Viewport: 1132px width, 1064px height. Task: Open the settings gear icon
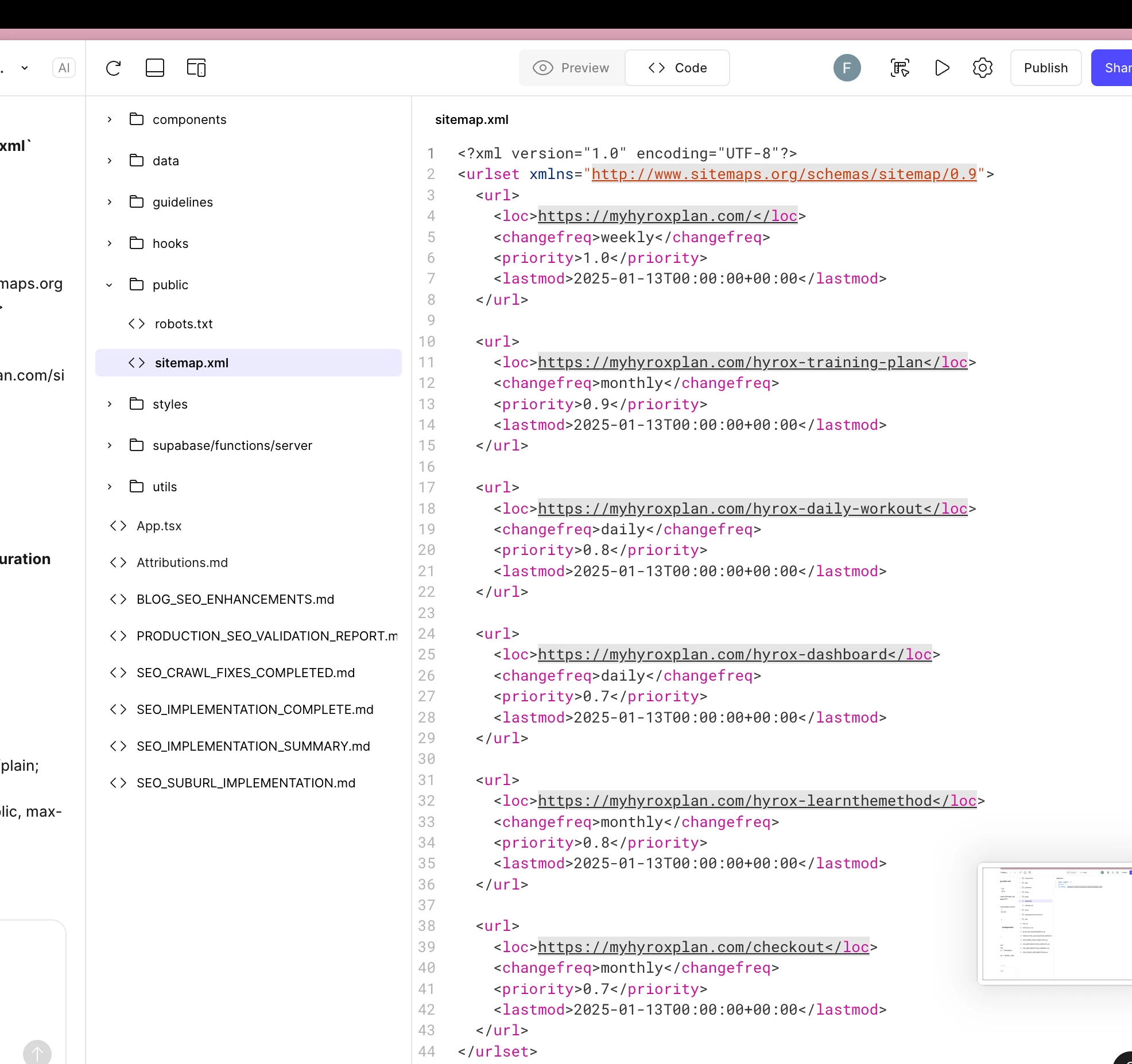[x=982, y=68]
